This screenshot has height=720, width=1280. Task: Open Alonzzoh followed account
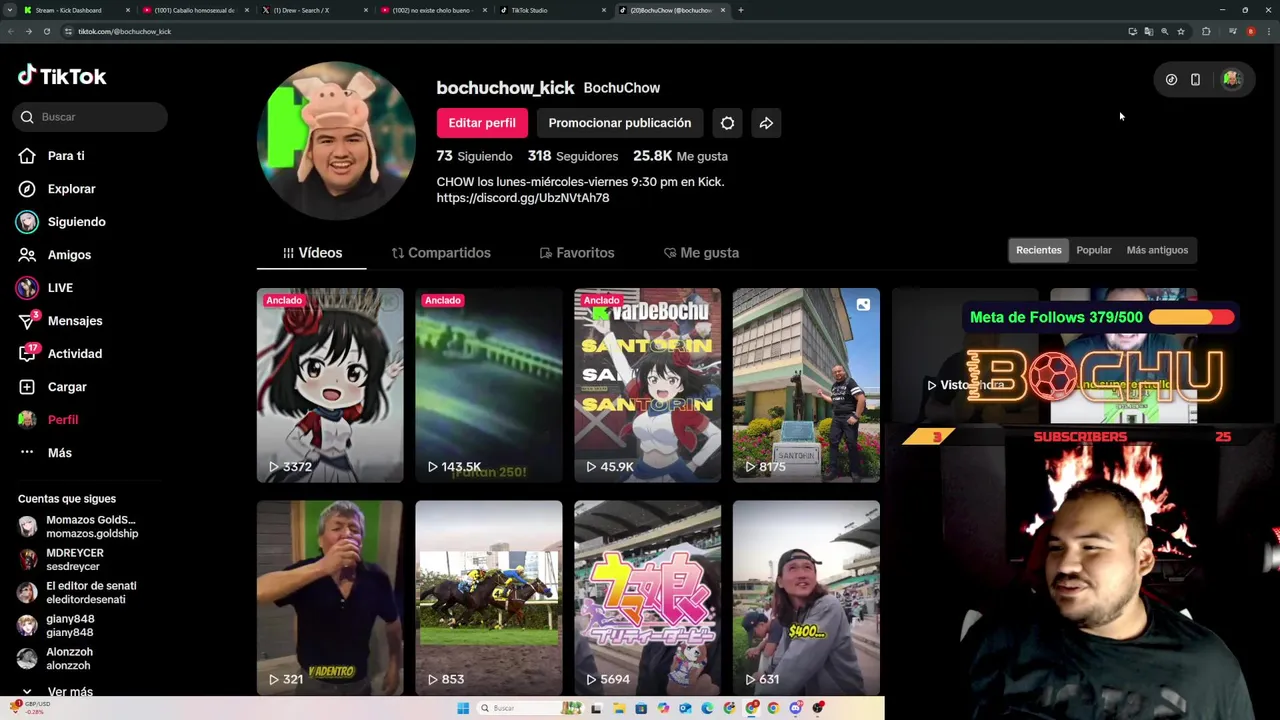click(55, 659)
